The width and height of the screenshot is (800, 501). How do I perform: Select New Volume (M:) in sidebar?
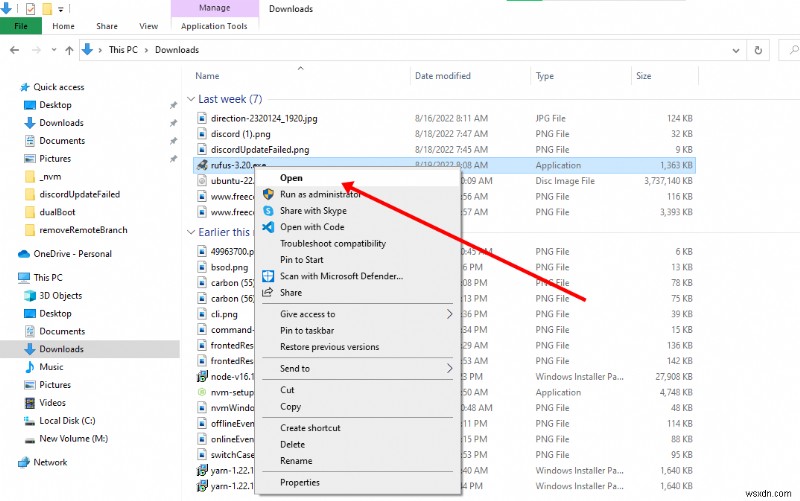coord(73,439)
